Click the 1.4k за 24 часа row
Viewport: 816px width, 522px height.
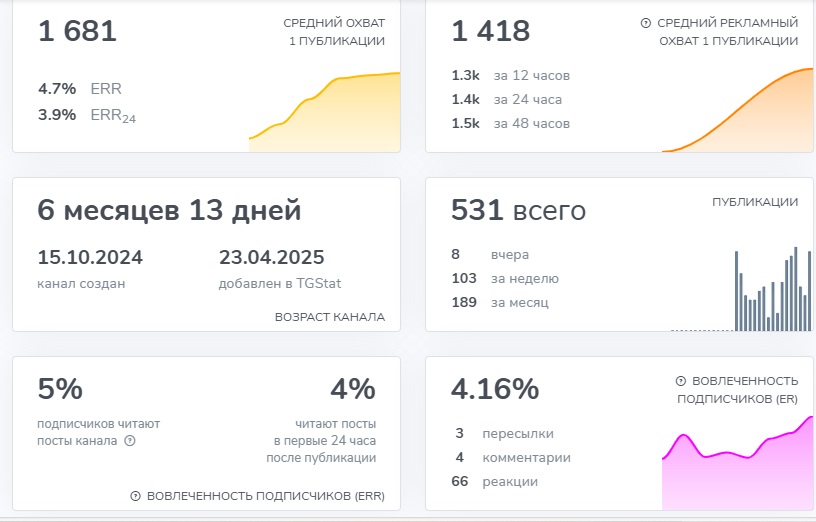[x=507, y=99]
